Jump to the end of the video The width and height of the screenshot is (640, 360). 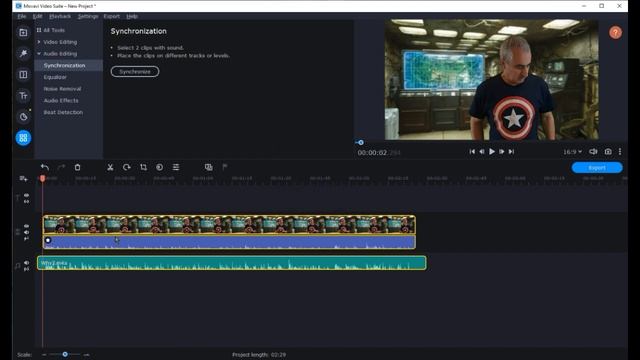pos(511,151)
